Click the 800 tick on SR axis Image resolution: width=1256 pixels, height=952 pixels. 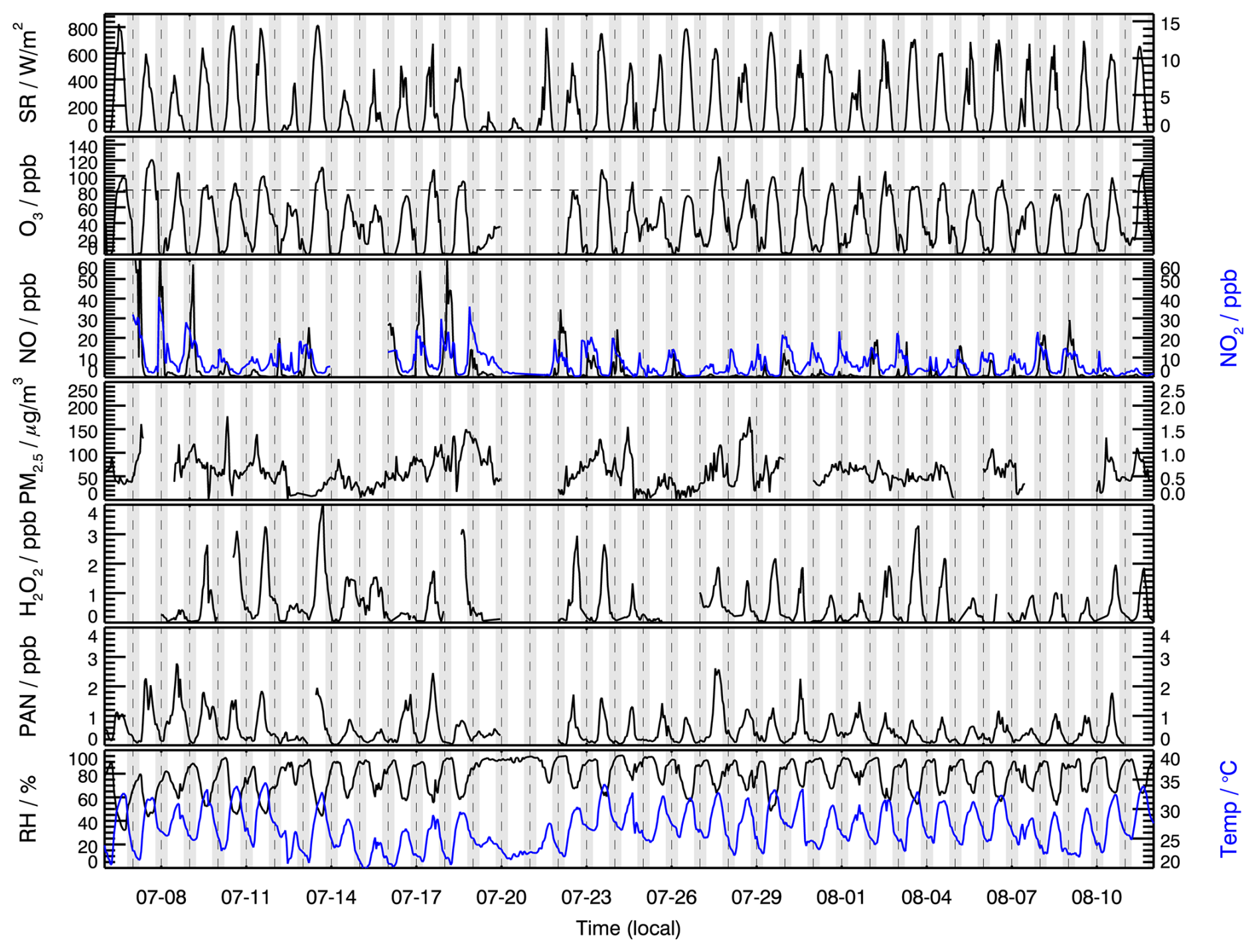82,30
